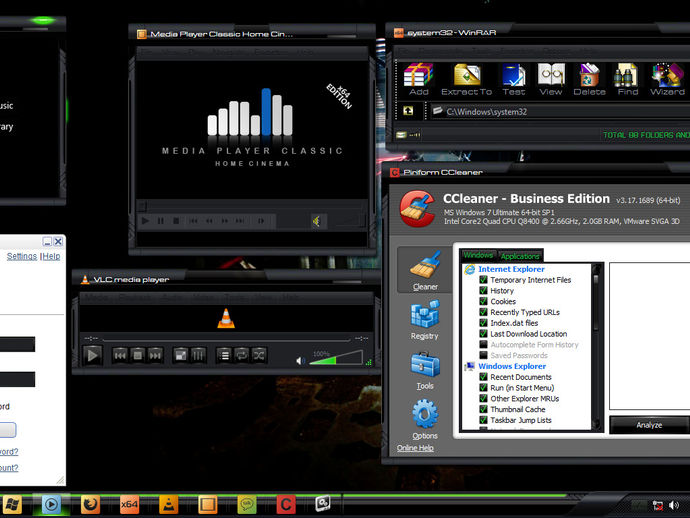Click the VLC seek bar
This screenshot has width=690, height=518.
tap(227, 339)
